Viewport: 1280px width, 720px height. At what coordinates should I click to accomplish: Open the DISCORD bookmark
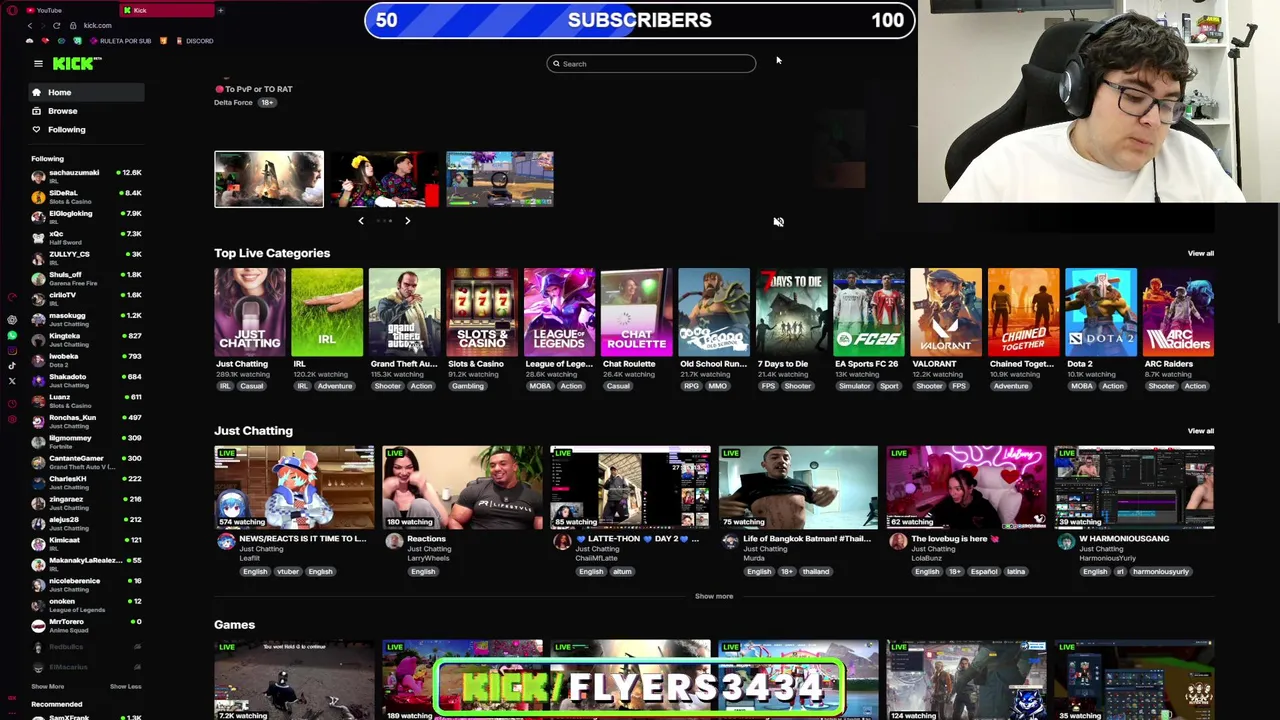click(194, 41)
